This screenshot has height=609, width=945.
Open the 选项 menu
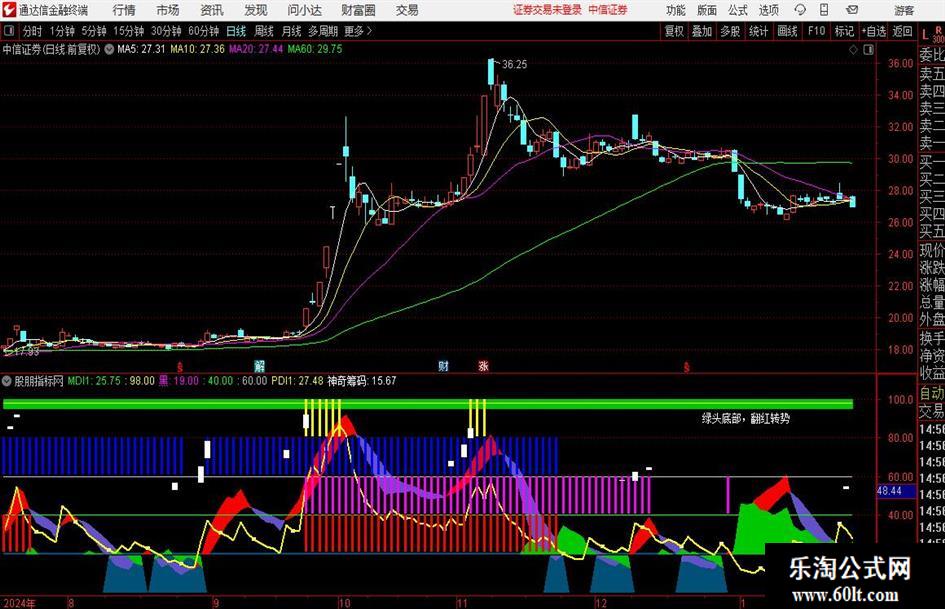(768, 10)
